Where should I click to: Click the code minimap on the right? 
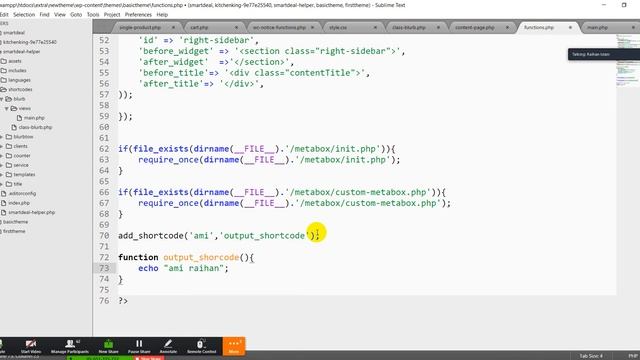[x=627, y=61]
